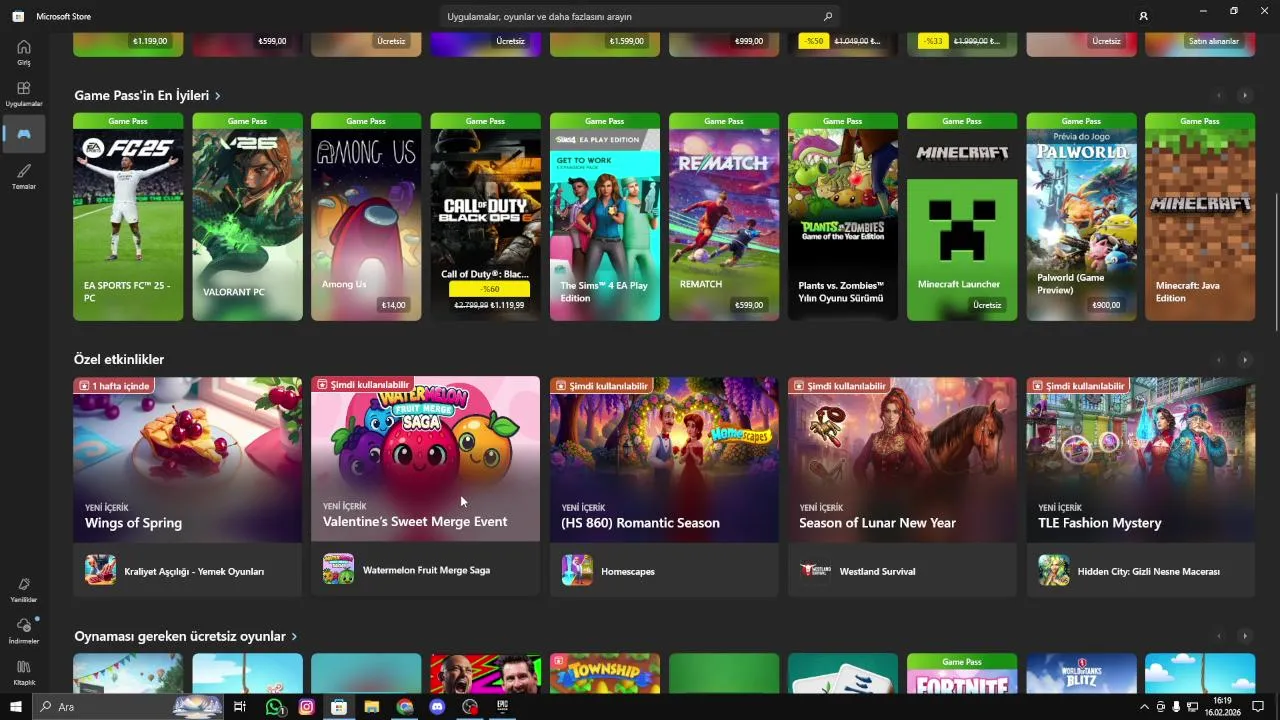Click the Kraliyet Aşçılığı app icon
The width and height of the screenshot is (1280, 720).
click(100, 570)
